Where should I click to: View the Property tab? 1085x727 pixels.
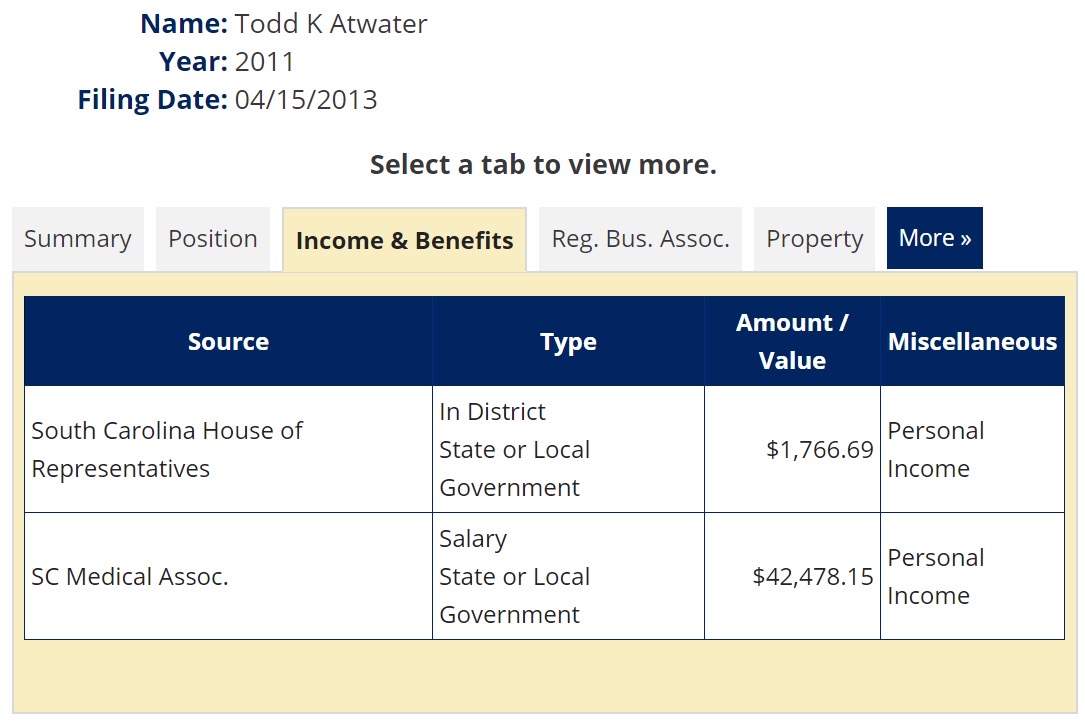[814, 239]
